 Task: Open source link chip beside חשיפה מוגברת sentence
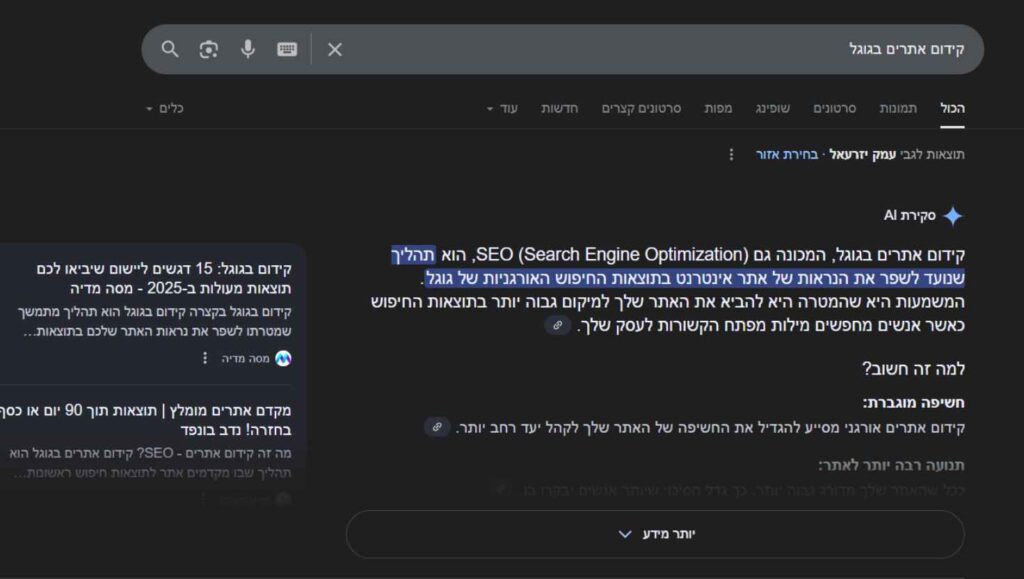tap(437, 428)
